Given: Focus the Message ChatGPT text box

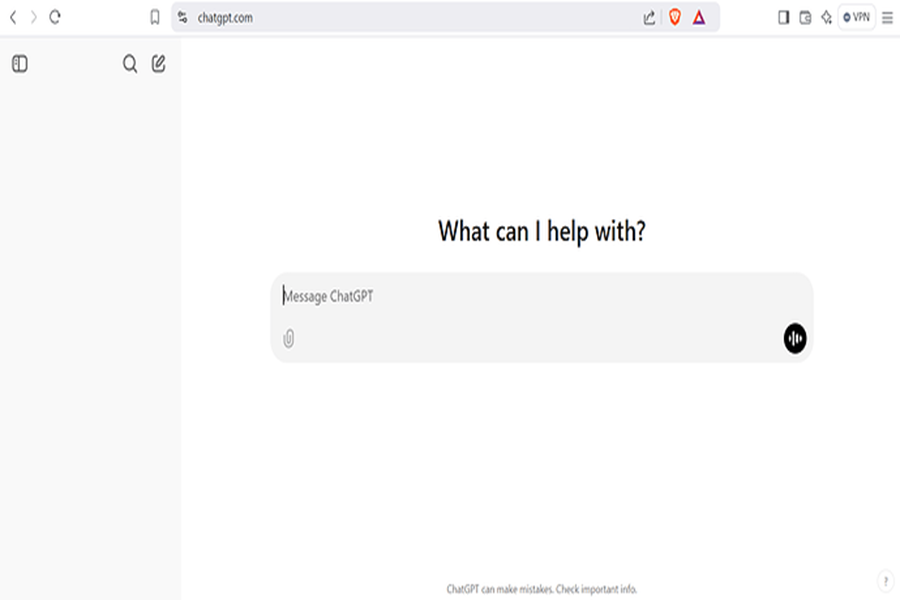Looking at the screenshot, I should click(541, 296).
